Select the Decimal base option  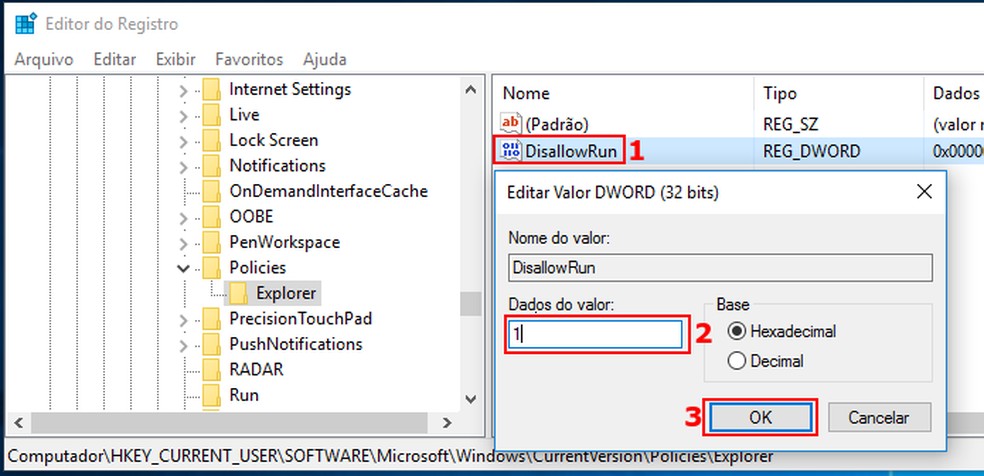point(737,361)
